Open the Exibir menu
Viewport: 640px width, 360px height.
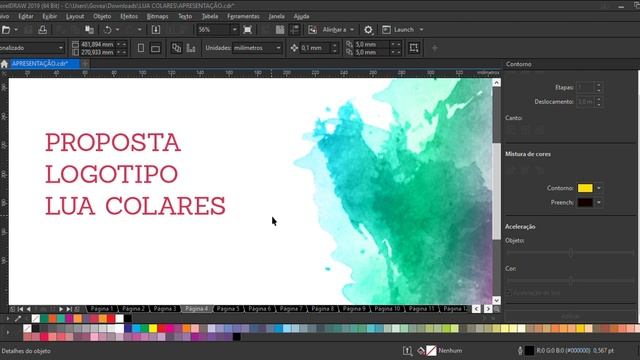point(50,16)
